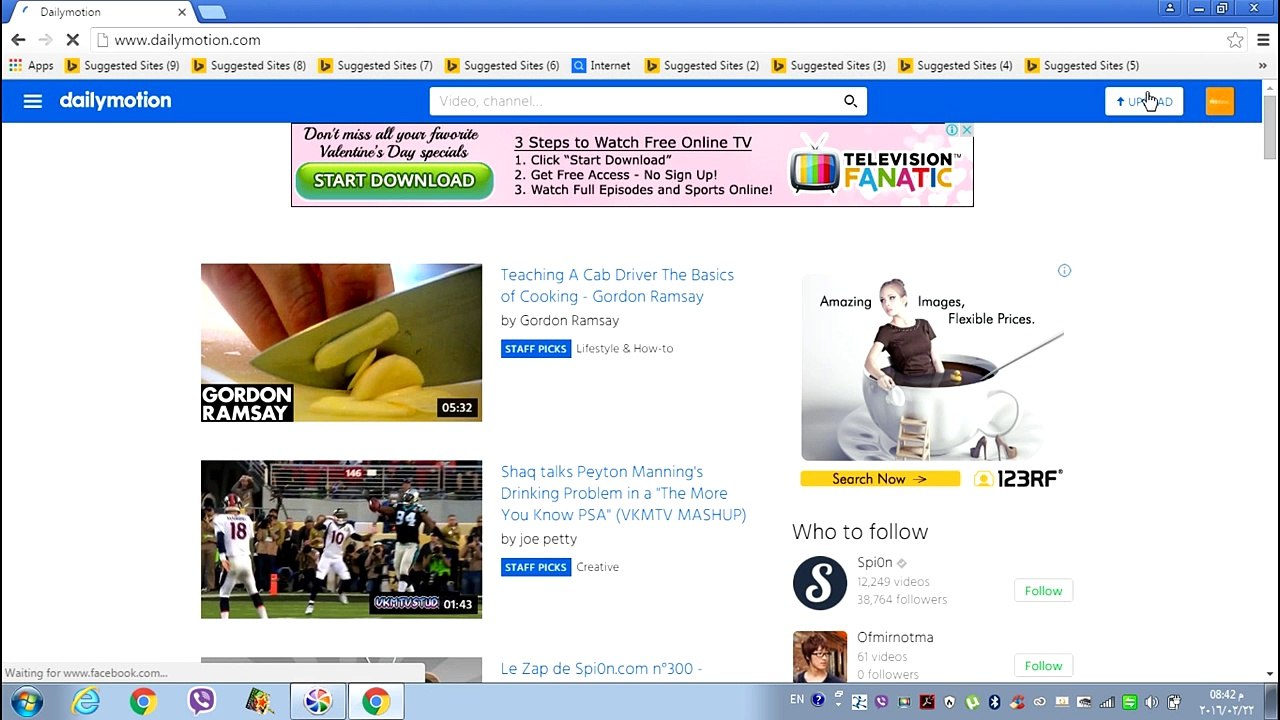Open the Suggested Sites (7) bookmark folder

375,65
